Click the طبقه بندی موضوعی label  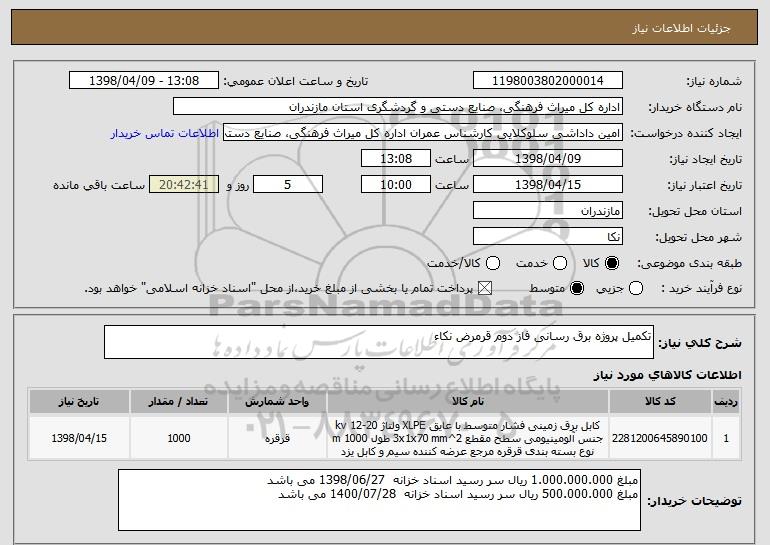[689, 263]
